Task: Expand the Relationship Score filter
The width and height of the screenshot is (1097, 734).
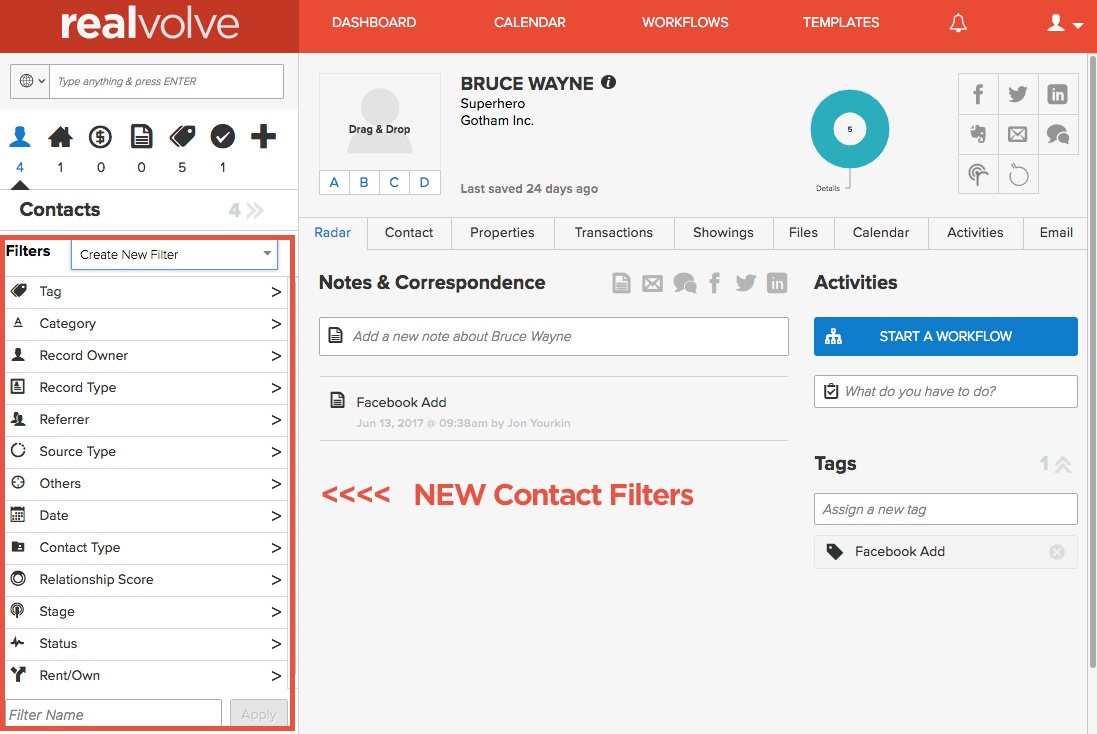Action: click(146, 580)
